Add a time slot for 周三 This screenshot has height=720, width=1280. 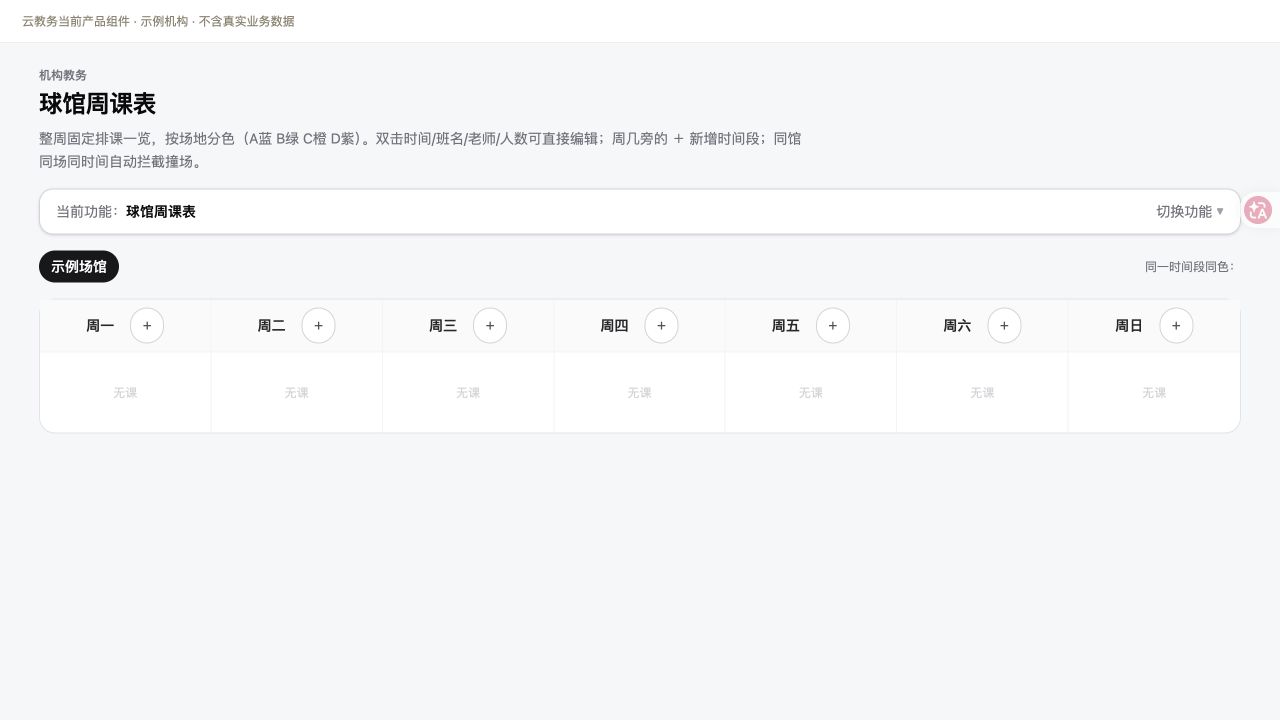tap(490, 326)
